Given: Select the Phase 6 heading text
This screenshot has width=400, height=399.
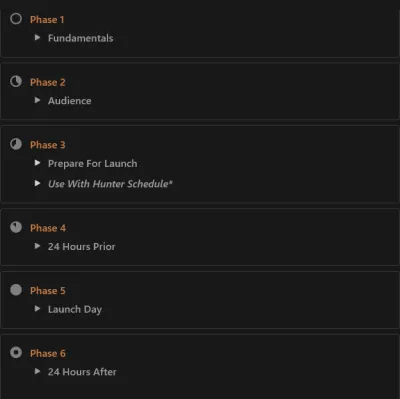Looking at the screenshot, I should [48, 353].
